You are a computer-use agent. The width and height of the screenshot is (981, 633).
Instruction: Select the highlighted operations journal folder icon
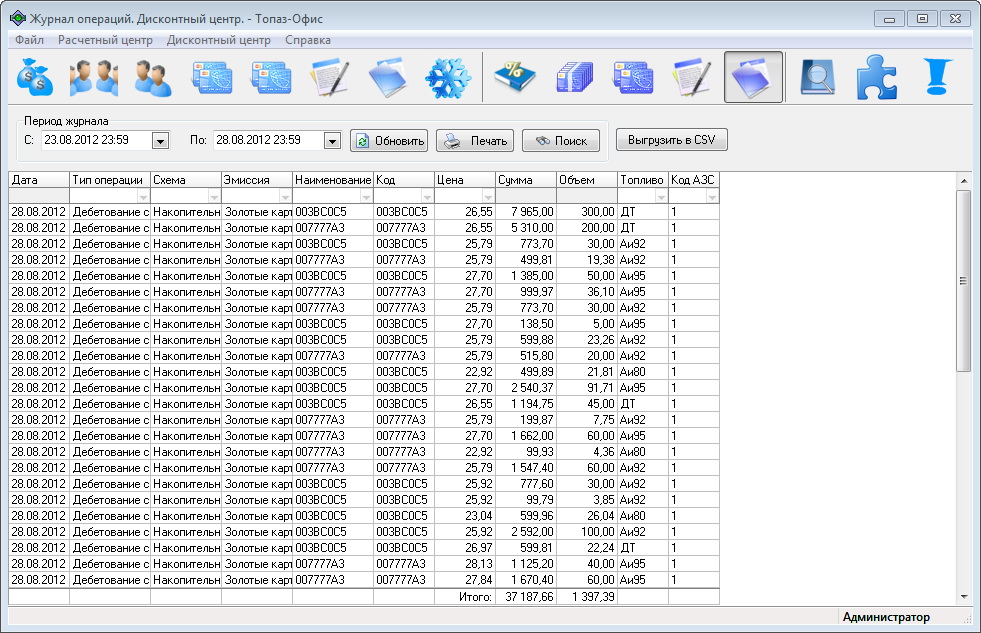(753, 78)
